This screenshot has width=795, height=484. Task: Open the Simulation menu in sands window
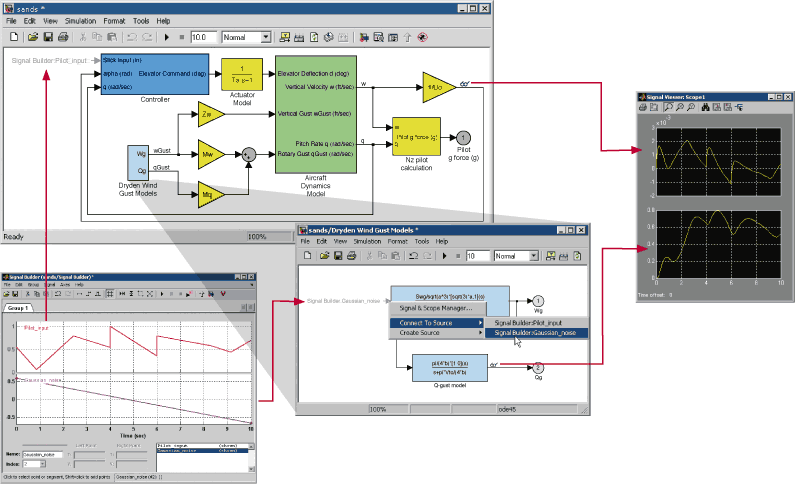[x=80, y=21]
